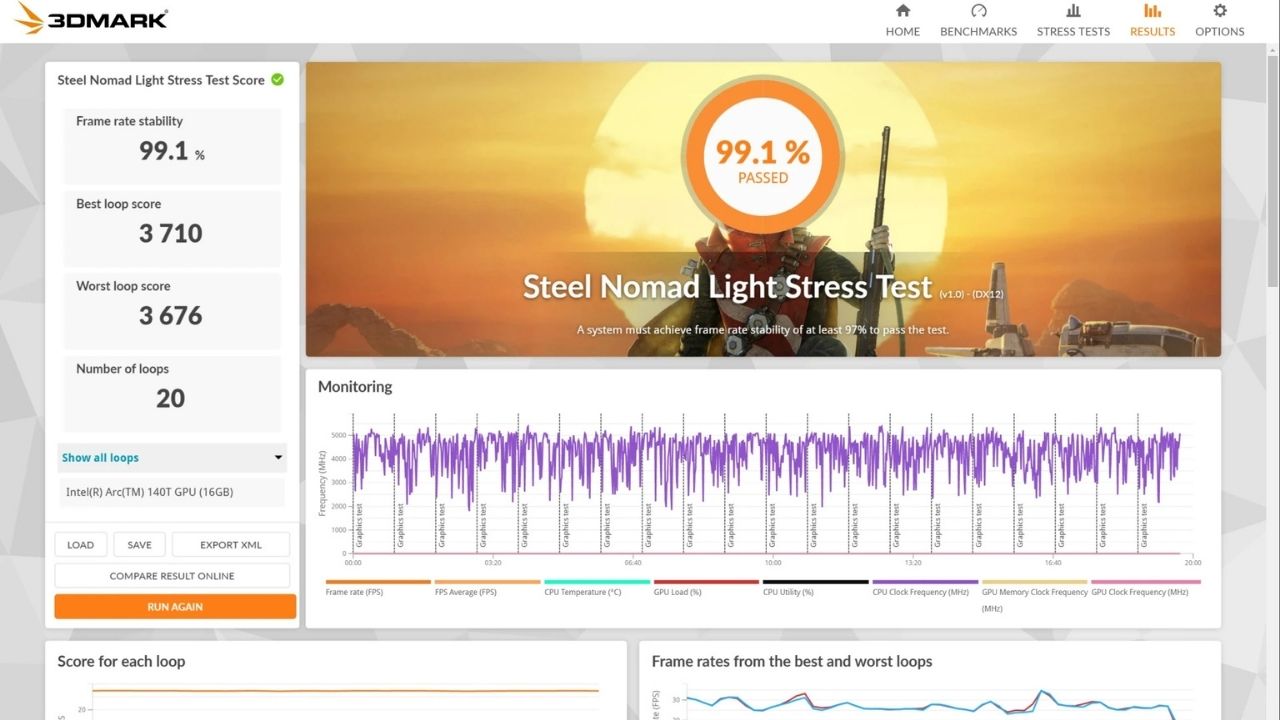Toggle GPU Clock Frequency legend swatch
Screen dimensions: 1280x720
pyautogui.click(x=1145, y=582)
